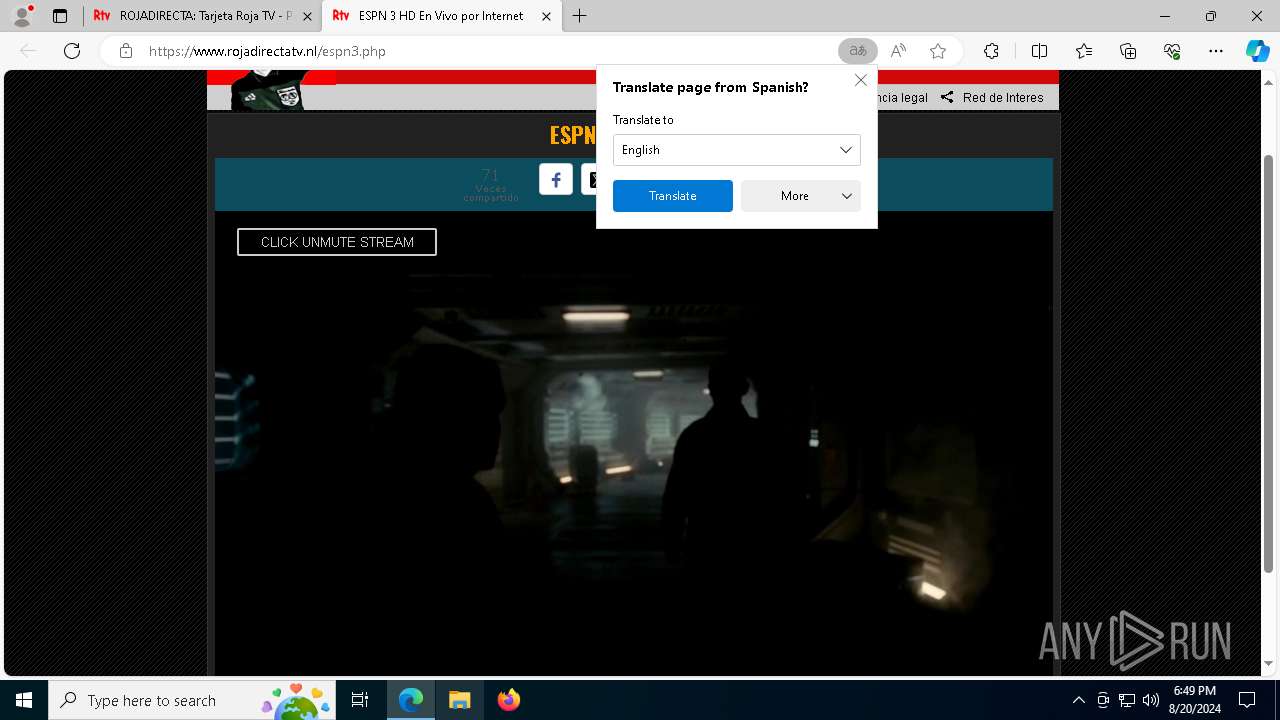This screenshot has width=1280, height=720.
Task: Launch Firefox from taskbar
Action: [x=508, y=700]
